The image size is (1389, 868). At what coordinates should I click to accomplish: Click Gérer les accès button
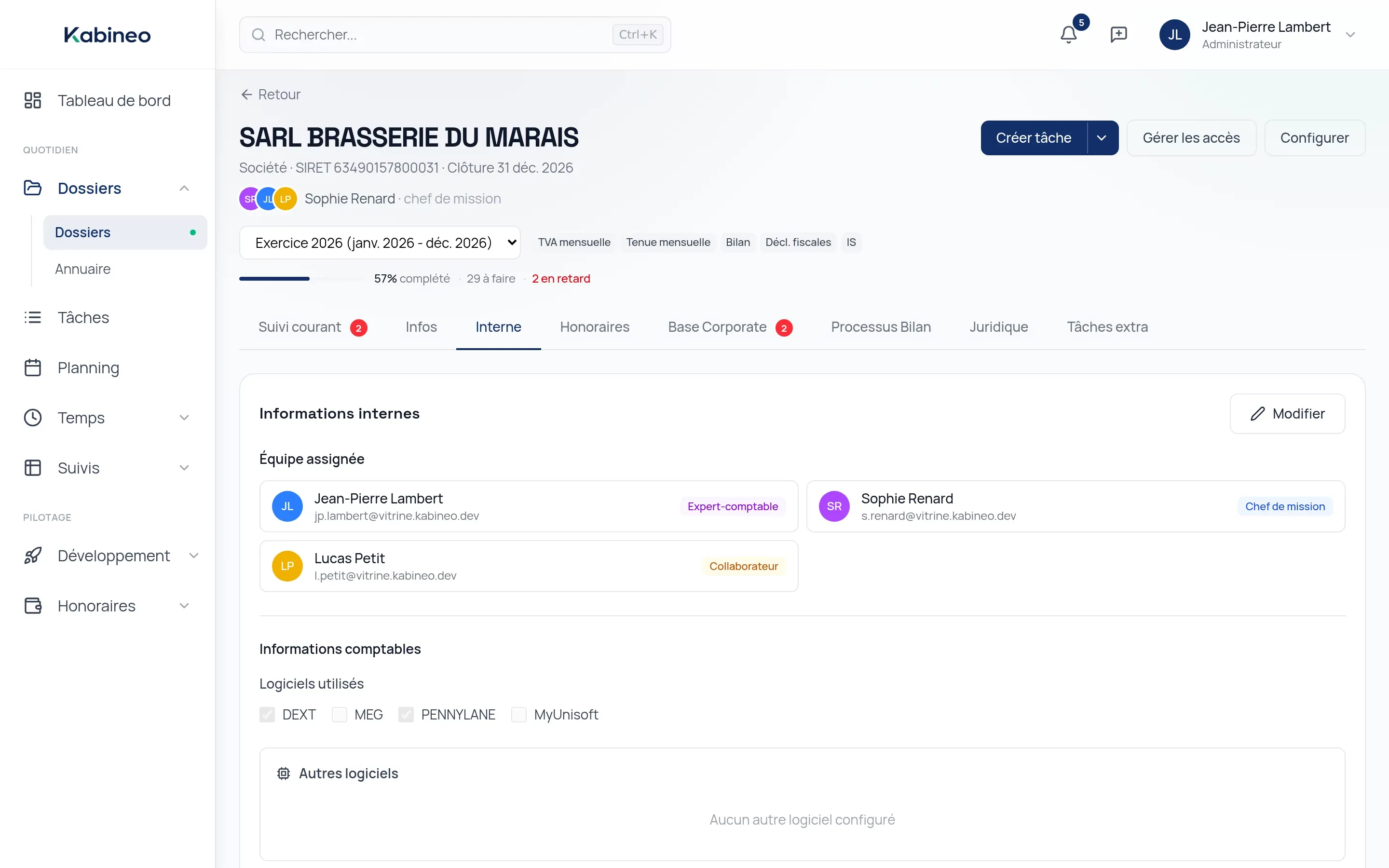coord(1191,138)
